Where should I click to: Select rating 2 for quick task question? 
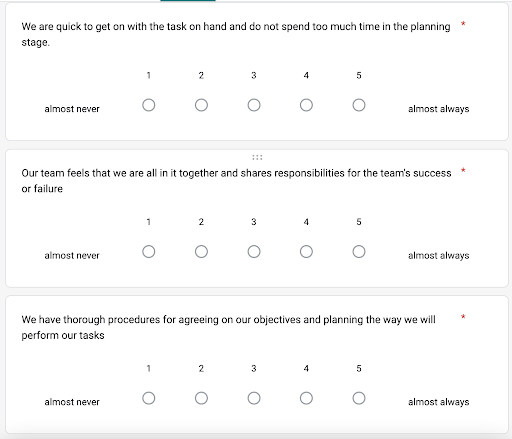pyautogui.click(x=201, y=105)
